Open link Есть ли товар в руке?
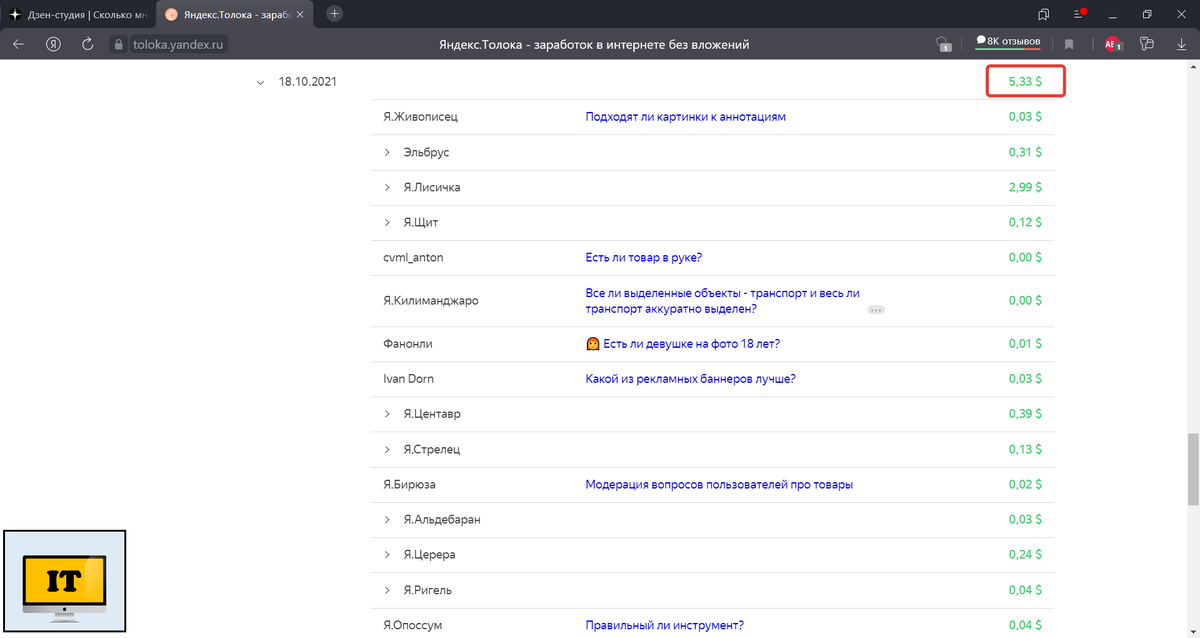This screenshot has width=1200, height=638. (x=643, y=257)
